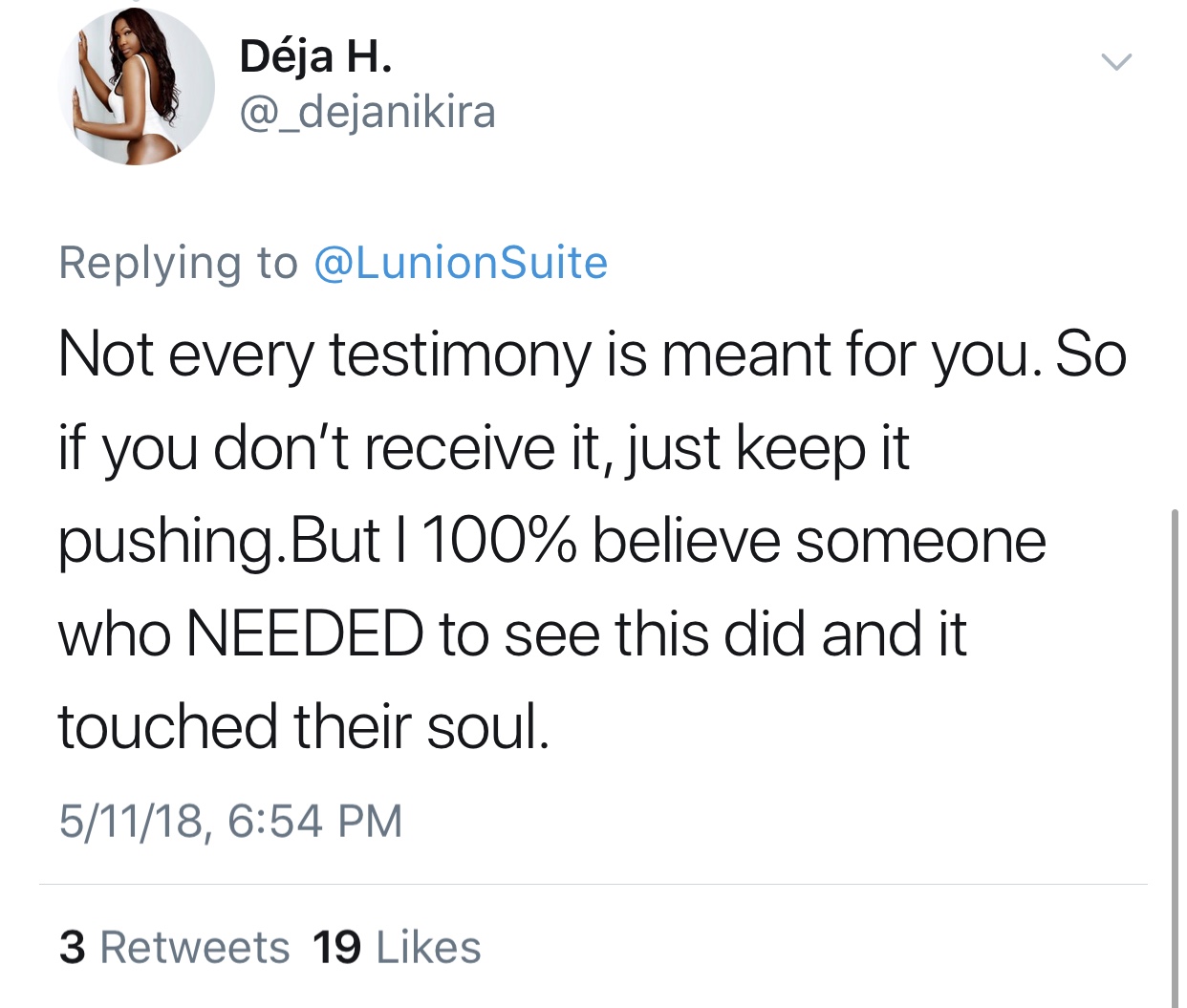Click "100%" in the tweet text
Viewport: 1187px width, 1008px height.
pos(499,541)
